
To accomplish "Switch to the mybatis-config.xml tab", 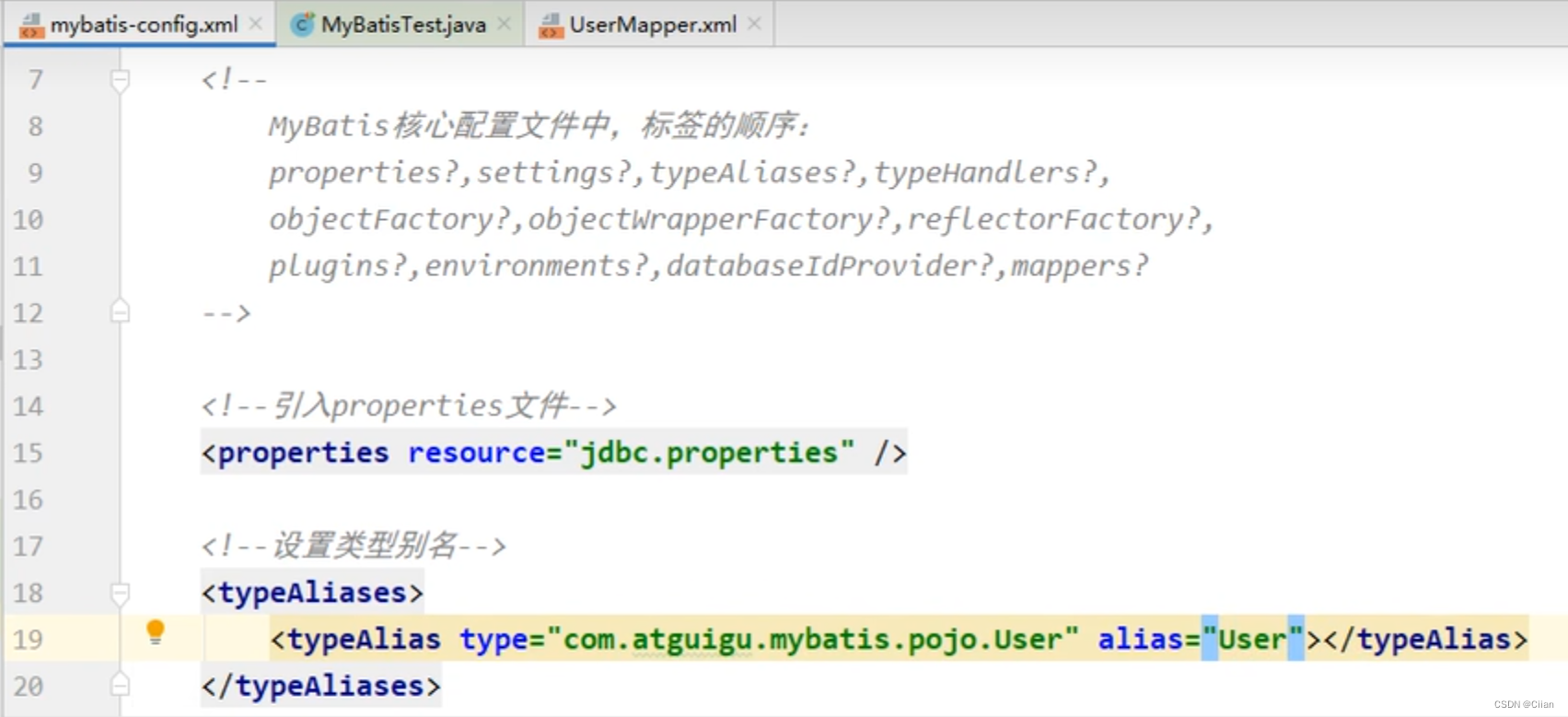I will [138, 25].
